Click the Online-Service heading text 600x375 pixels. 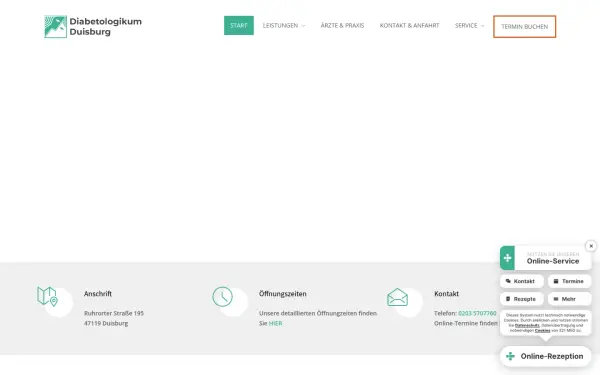pos(553,261)
